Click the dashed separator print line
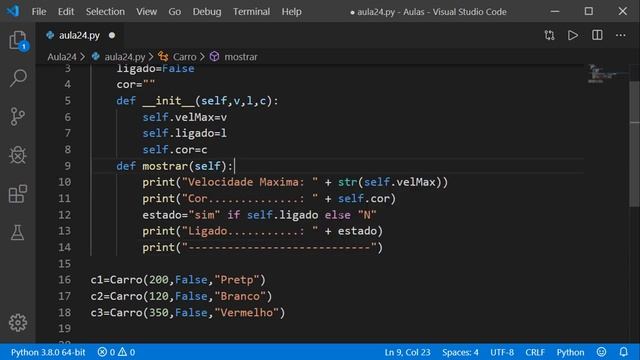Image resolution: width=640 pixels, height=360 pixels. (262, 247)
